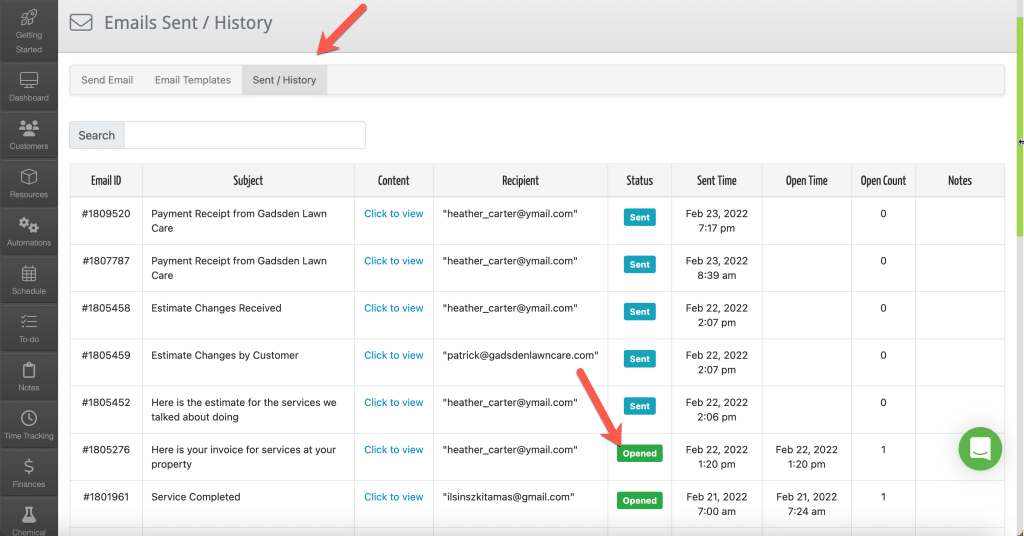The width and height of the screenshot is (1024, 536).
Task: Click recipient ilsinszkitamas@gmail.com
Action: pos(508,497)
